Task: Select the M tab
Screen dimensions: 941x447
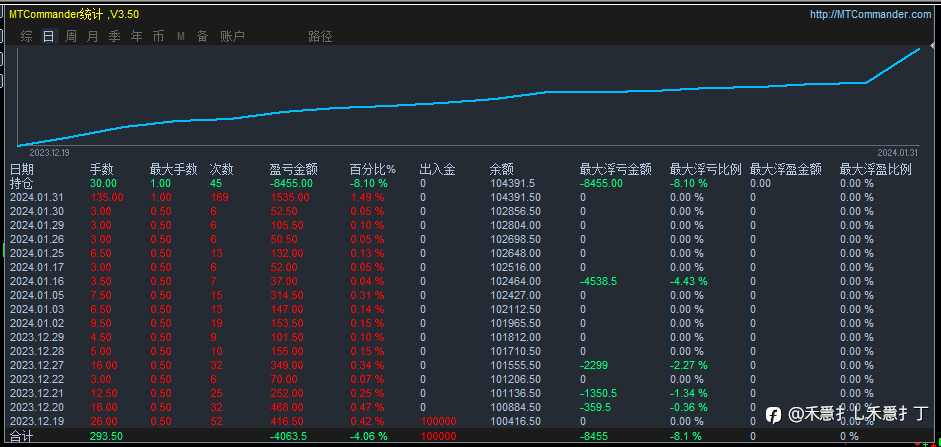Action: coord(181,37)
